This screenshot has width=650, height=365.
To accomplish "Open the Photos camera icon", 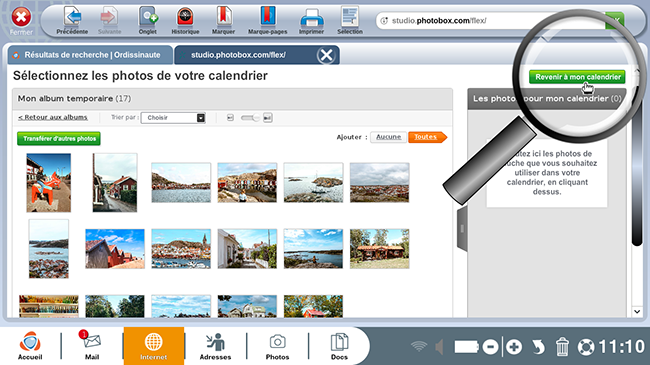I will tap(277, 346).
